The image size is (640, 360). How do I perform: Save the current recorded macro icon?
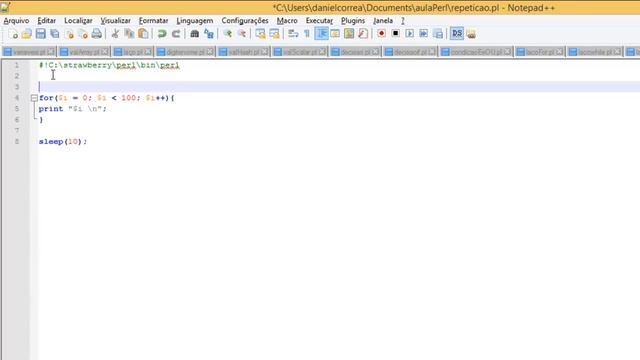[x=438, y=34]
